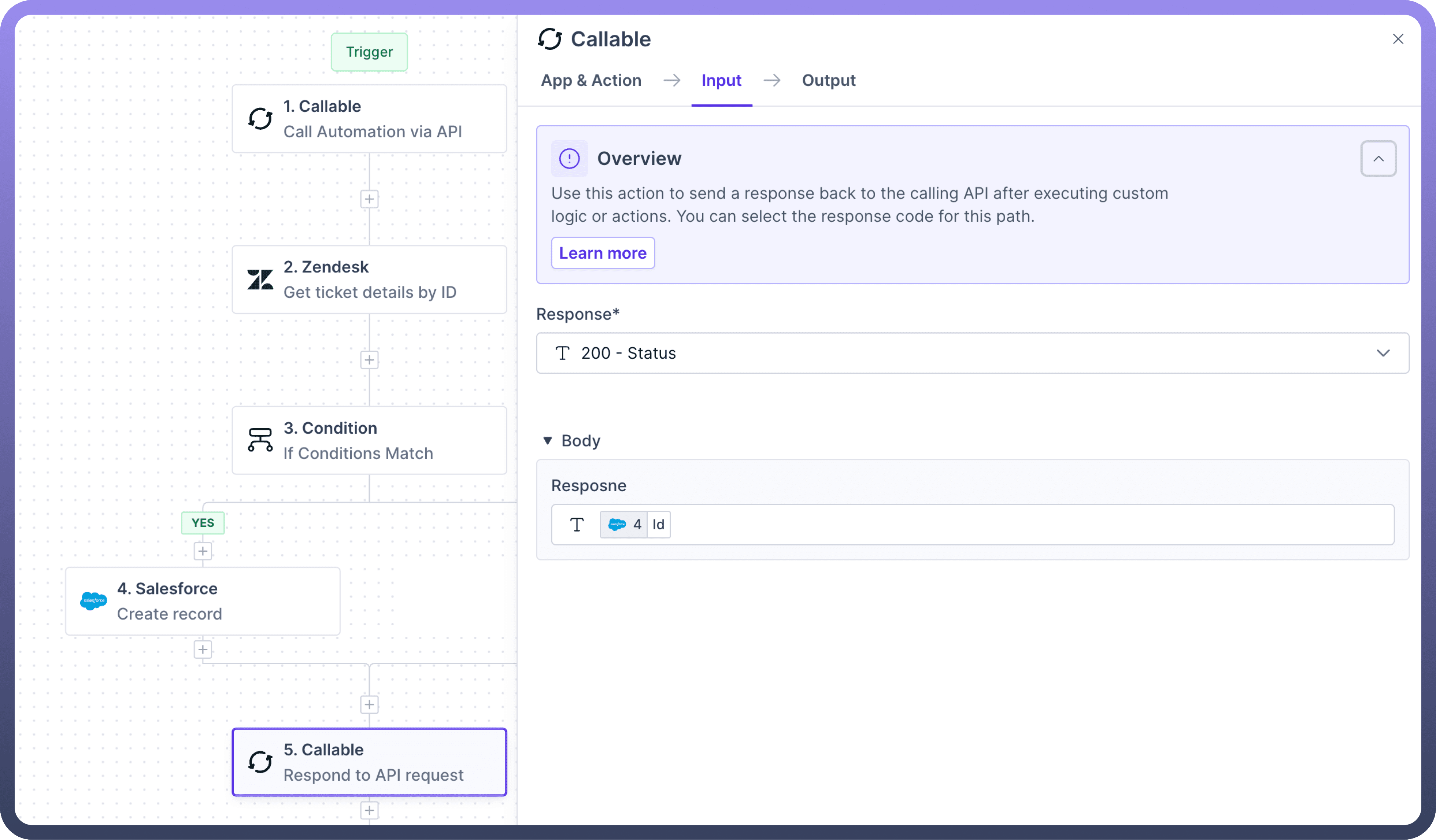Collapse the Body section triangle
The image size is (1436, 840).
(x=548, y=441)
